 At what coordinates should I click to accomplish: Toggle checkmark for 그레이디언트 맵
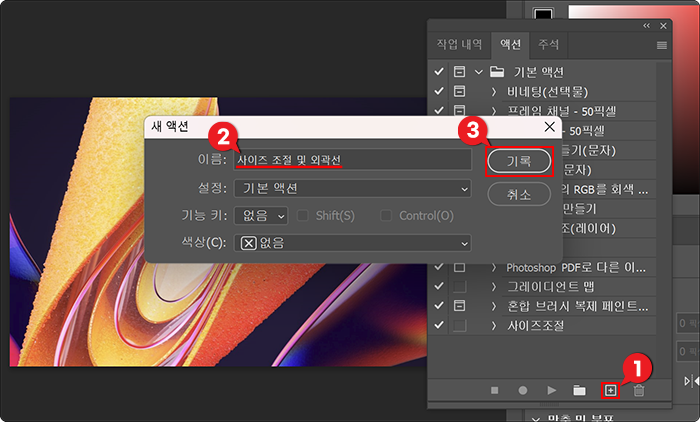(439, 286)
